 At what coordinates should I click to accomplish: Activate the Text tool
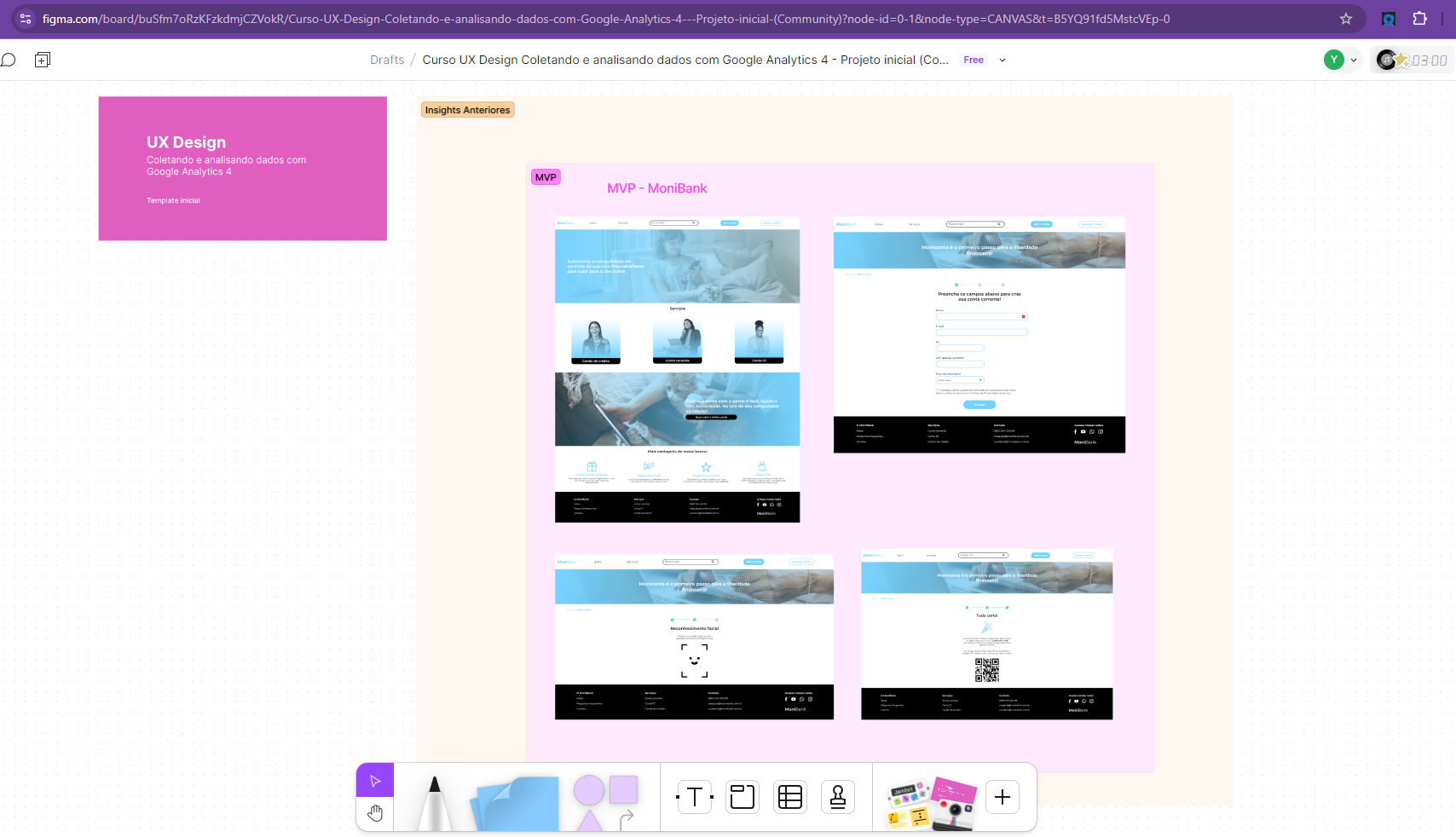pos(695,797)
